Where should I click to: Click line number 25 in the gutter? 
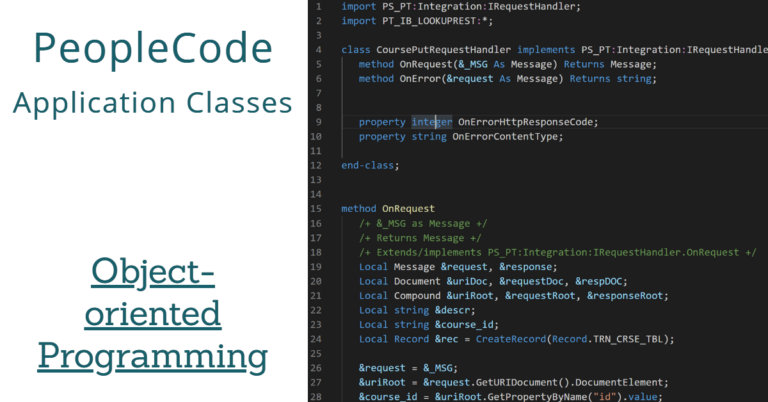[x=316, y=354]
